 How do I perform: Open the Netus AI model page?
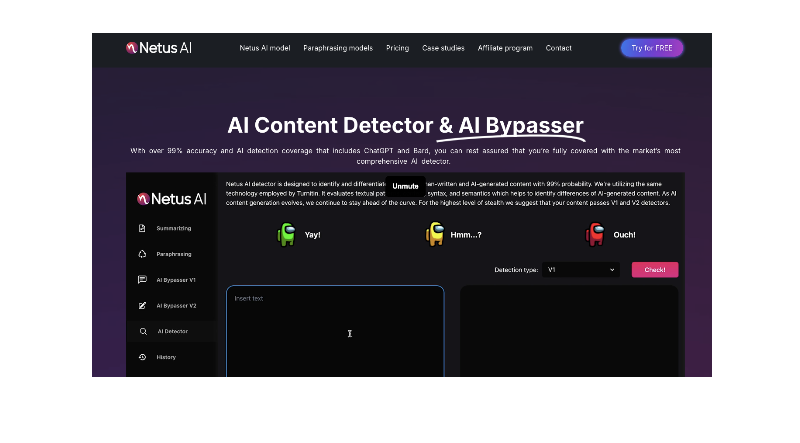click(x=265, y=48)
